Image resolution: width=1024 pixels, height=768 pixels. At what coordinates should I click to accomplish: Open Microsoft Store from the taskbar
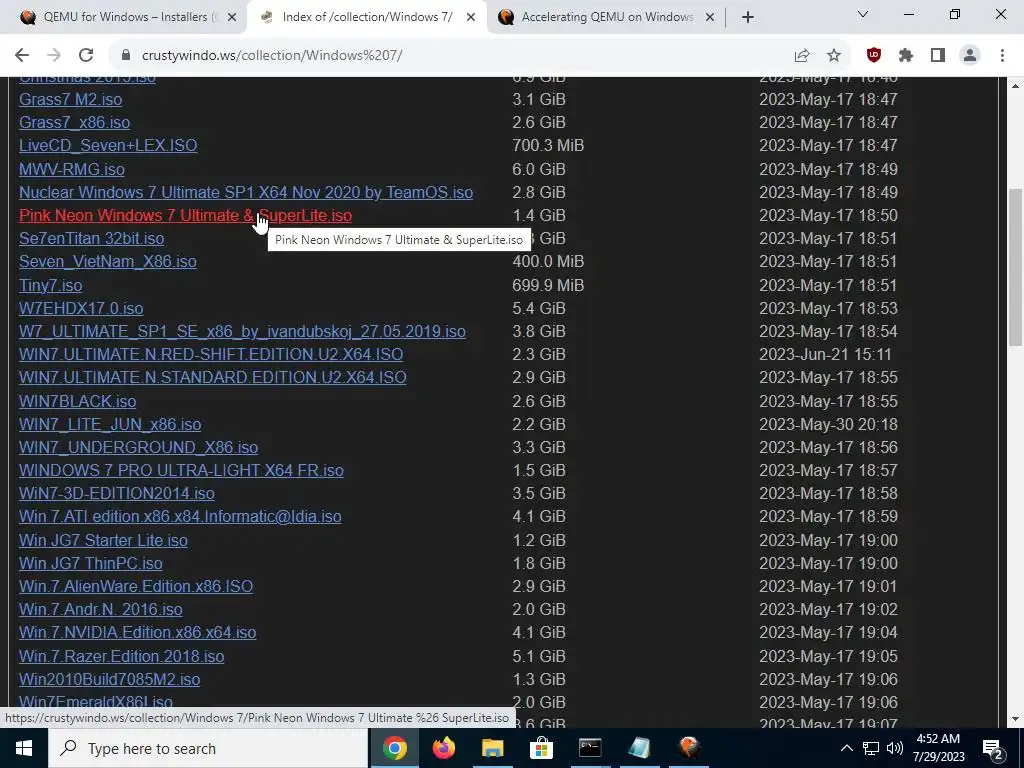[x=541, y=748]
